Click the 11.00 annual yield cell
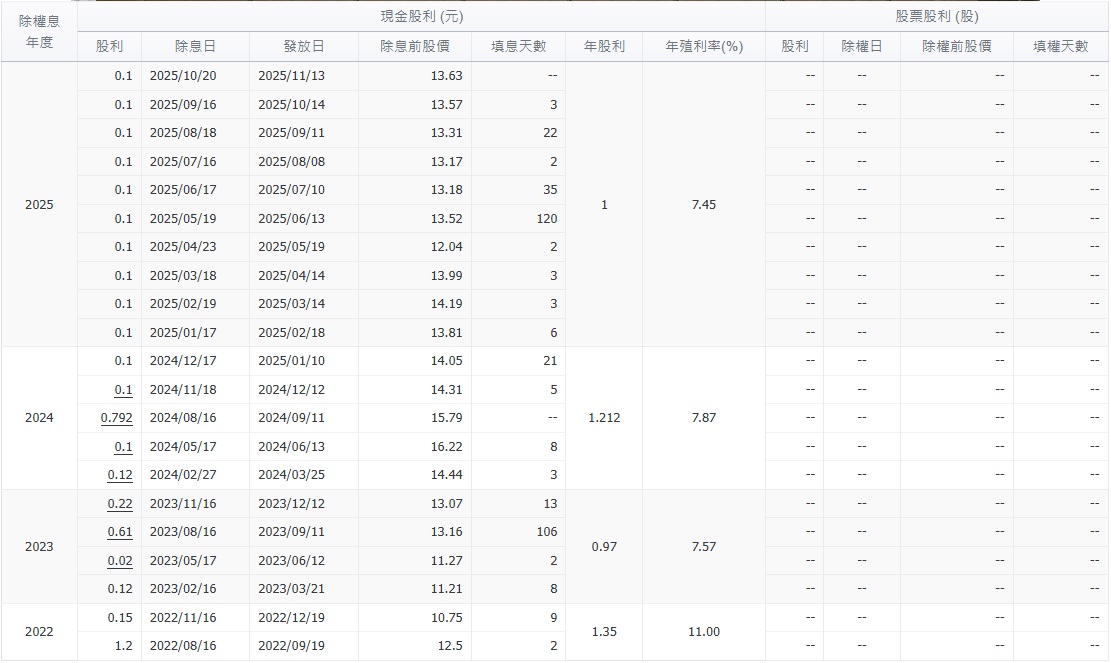The image size is (1111, 663). pos(704,632)
